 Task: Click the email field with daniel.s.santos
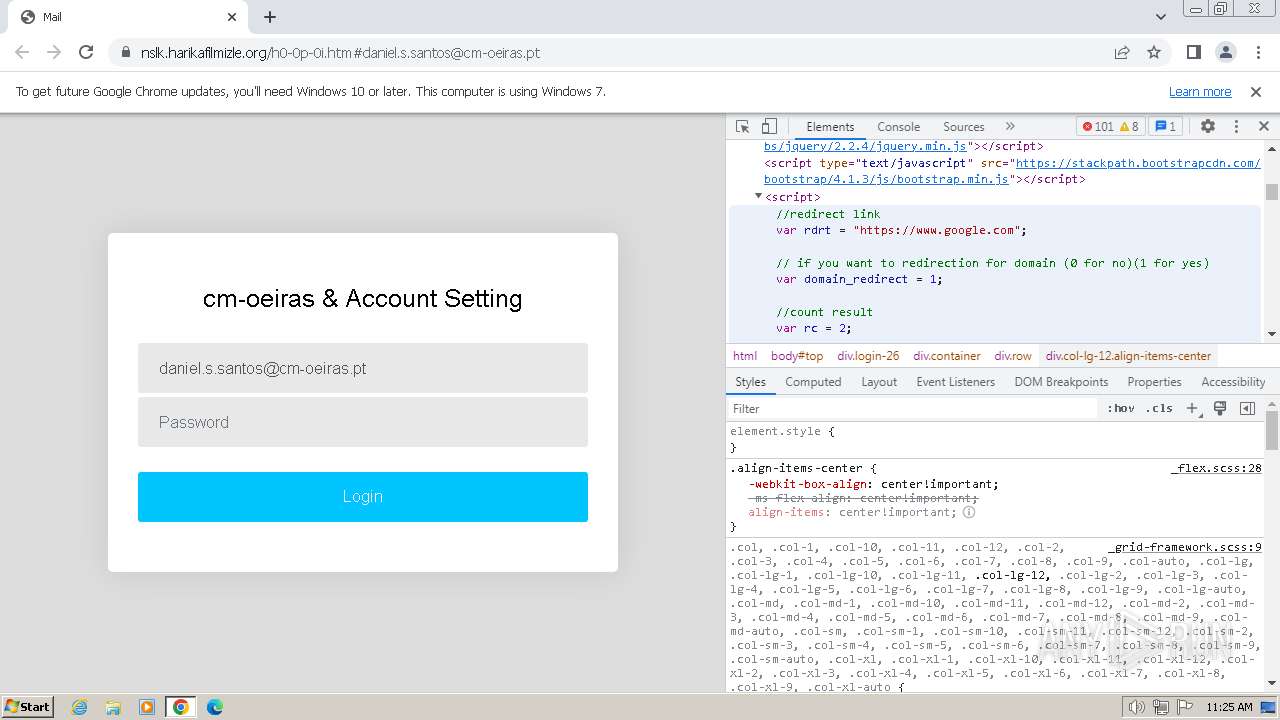coord(363,368)
